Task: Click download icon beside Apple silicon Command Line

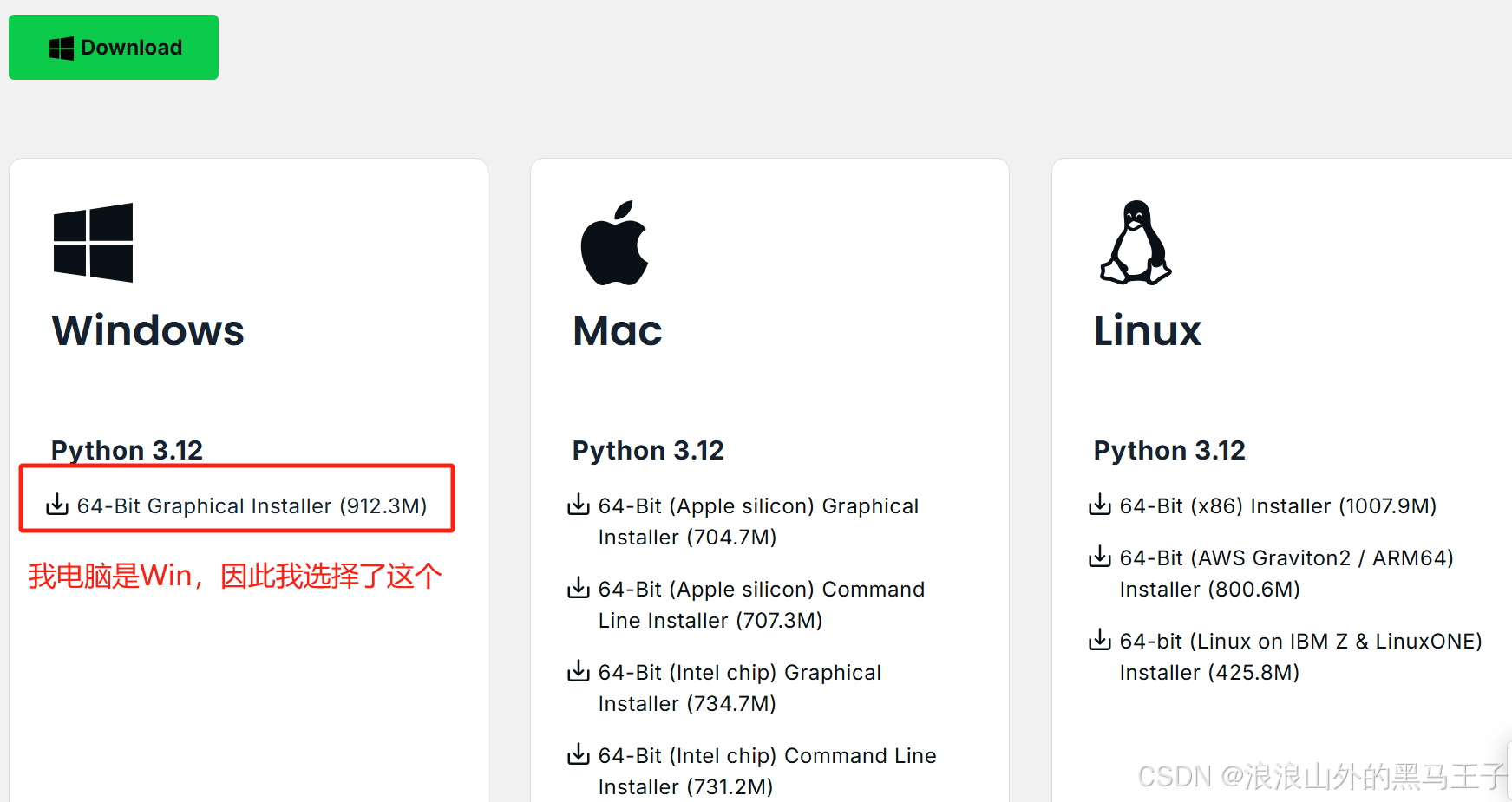Action: pyautogui.click(x=579, y=588)
